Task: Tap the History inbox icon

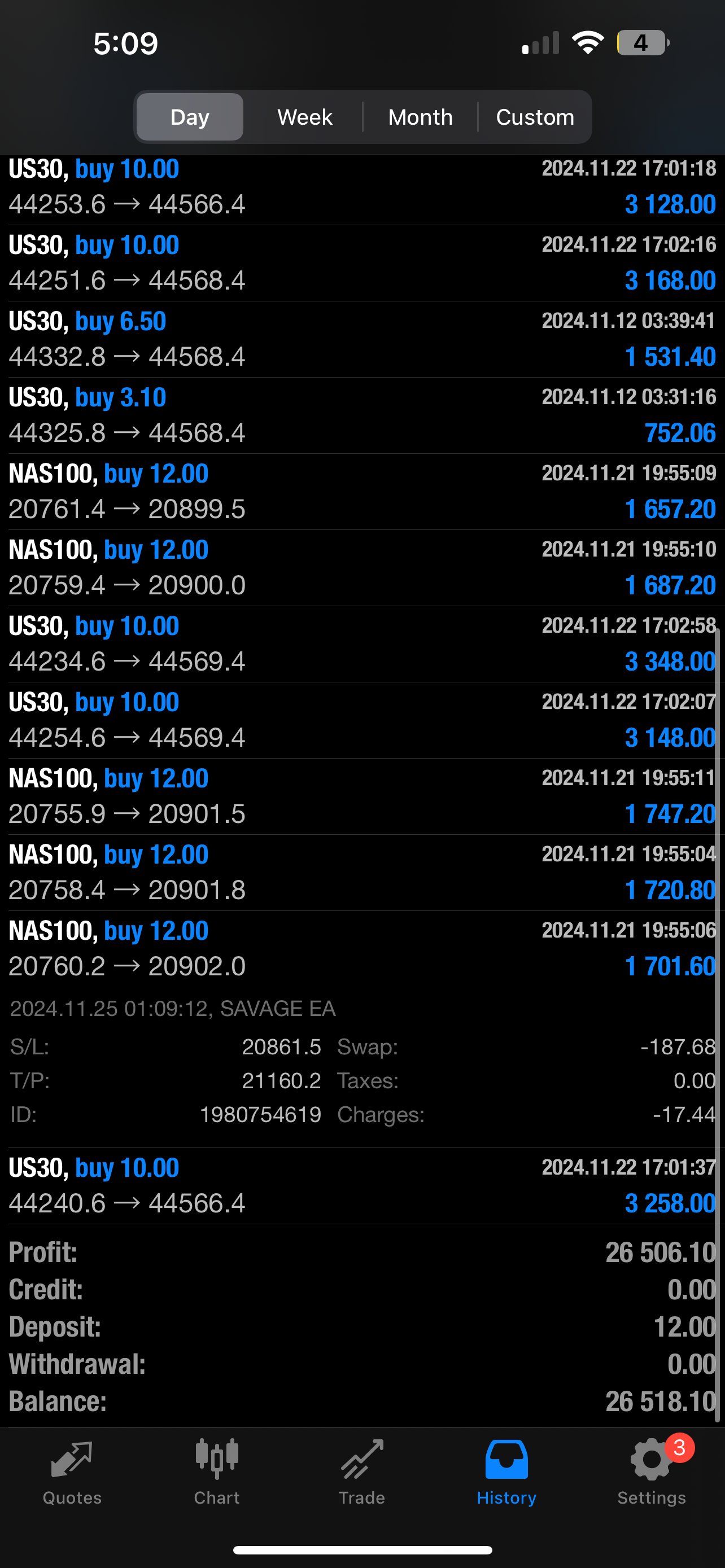Action: coord(506,1459)
